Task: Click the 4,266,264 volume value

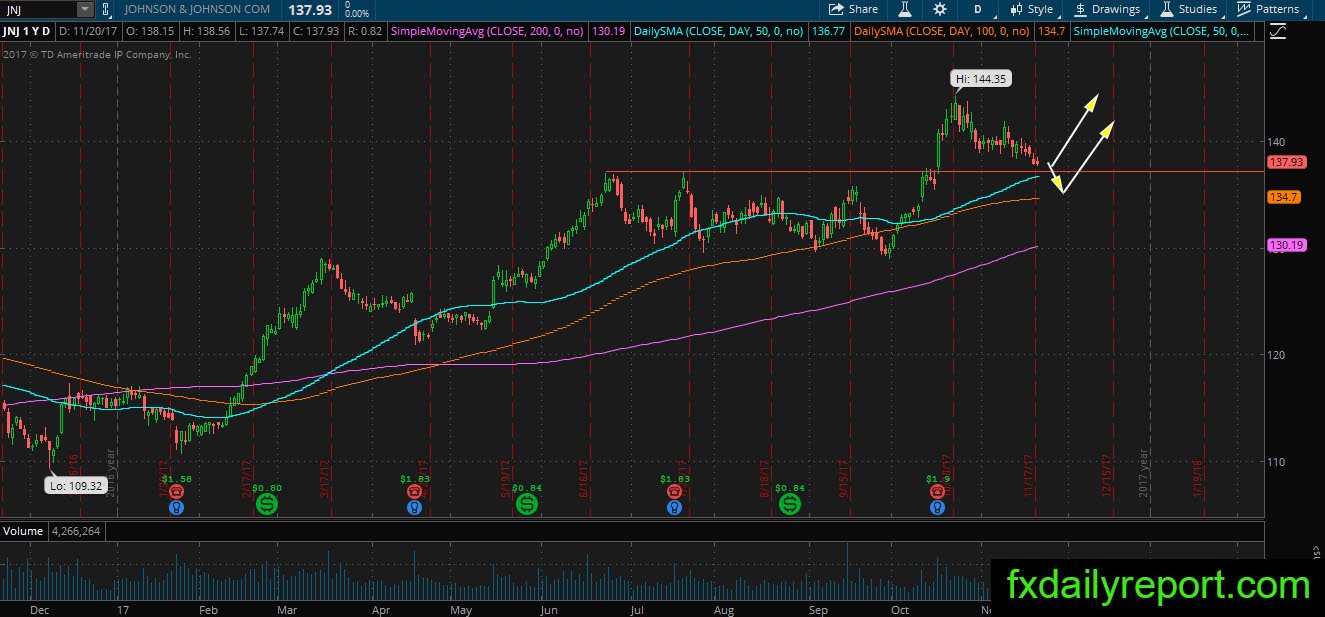Action: [x=74, y=531]
